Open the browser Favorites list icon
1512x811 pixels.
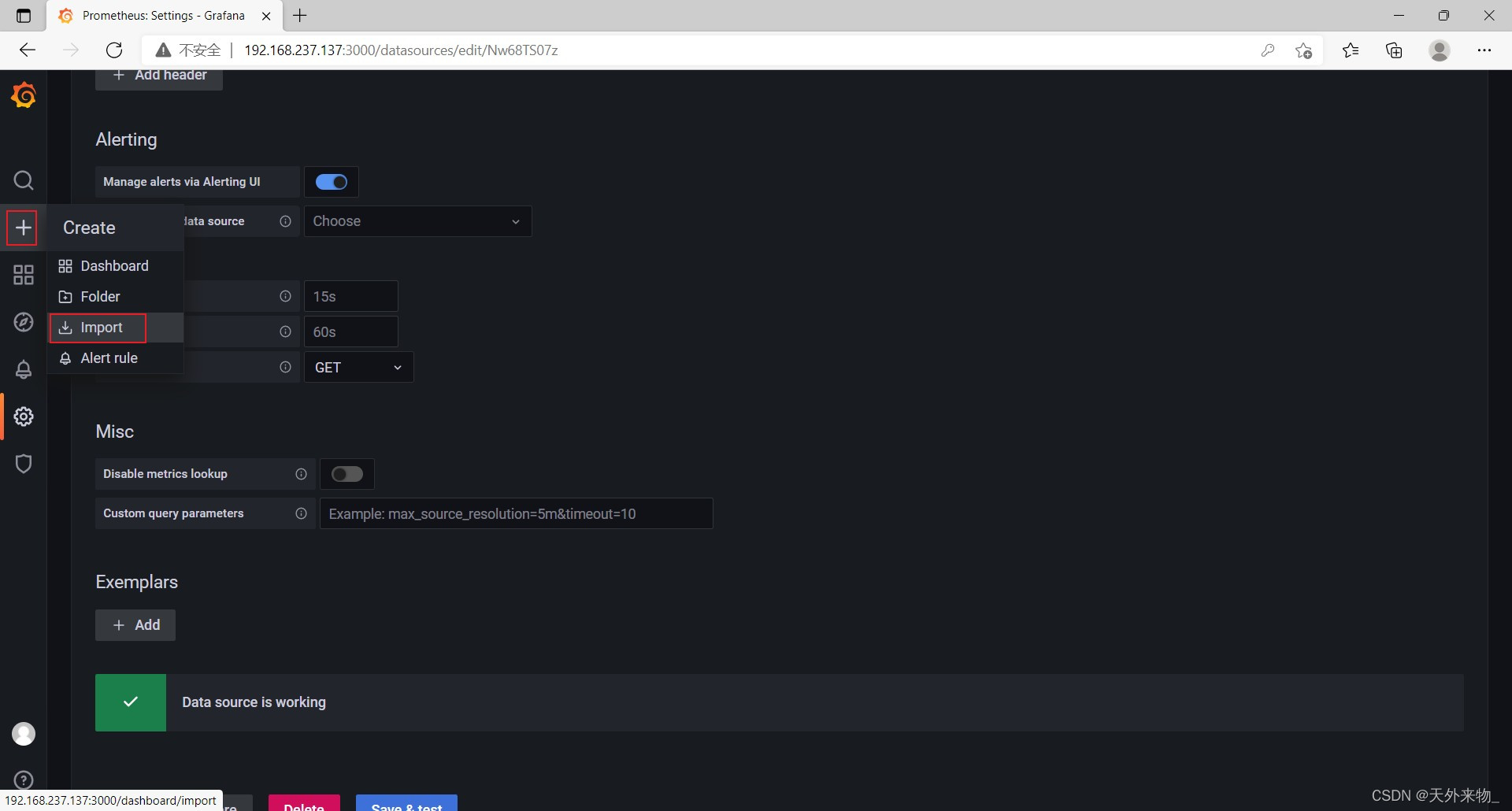click(1351, 50)
